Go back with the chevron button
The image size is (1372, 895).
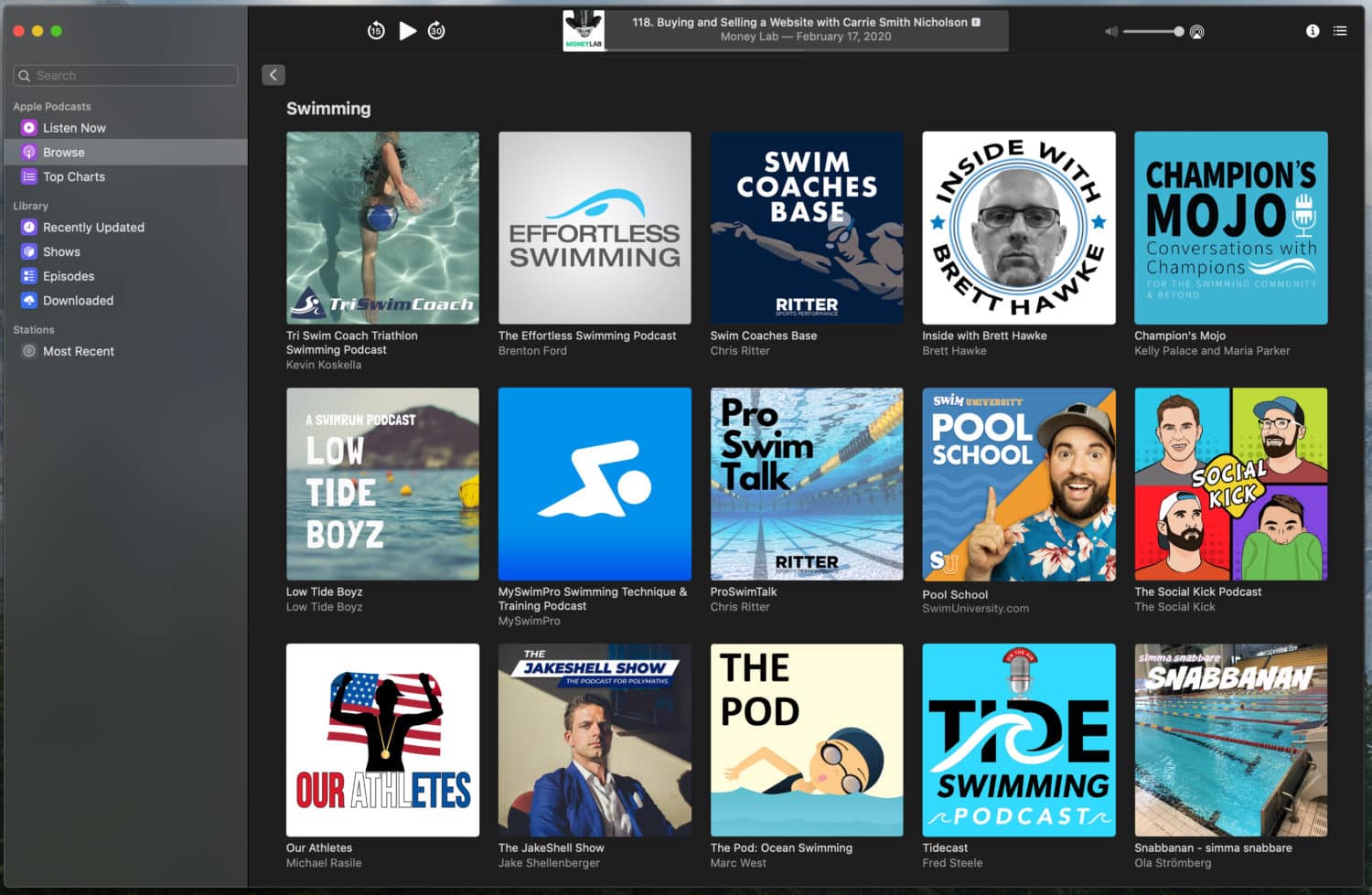point(273,75)
